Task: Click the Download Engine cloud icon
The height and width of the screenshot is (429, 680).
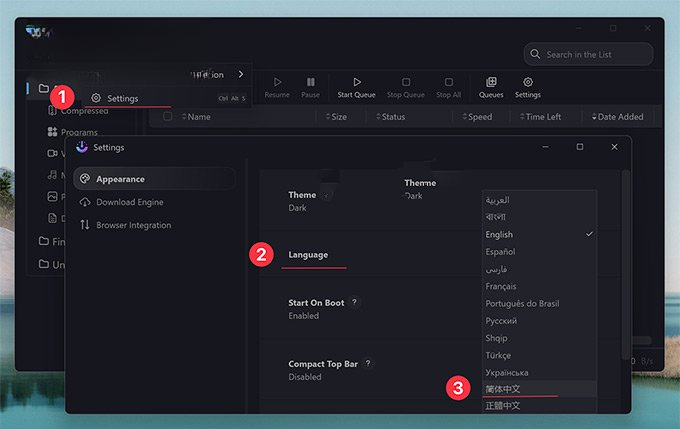Action: tap(85, 202)
